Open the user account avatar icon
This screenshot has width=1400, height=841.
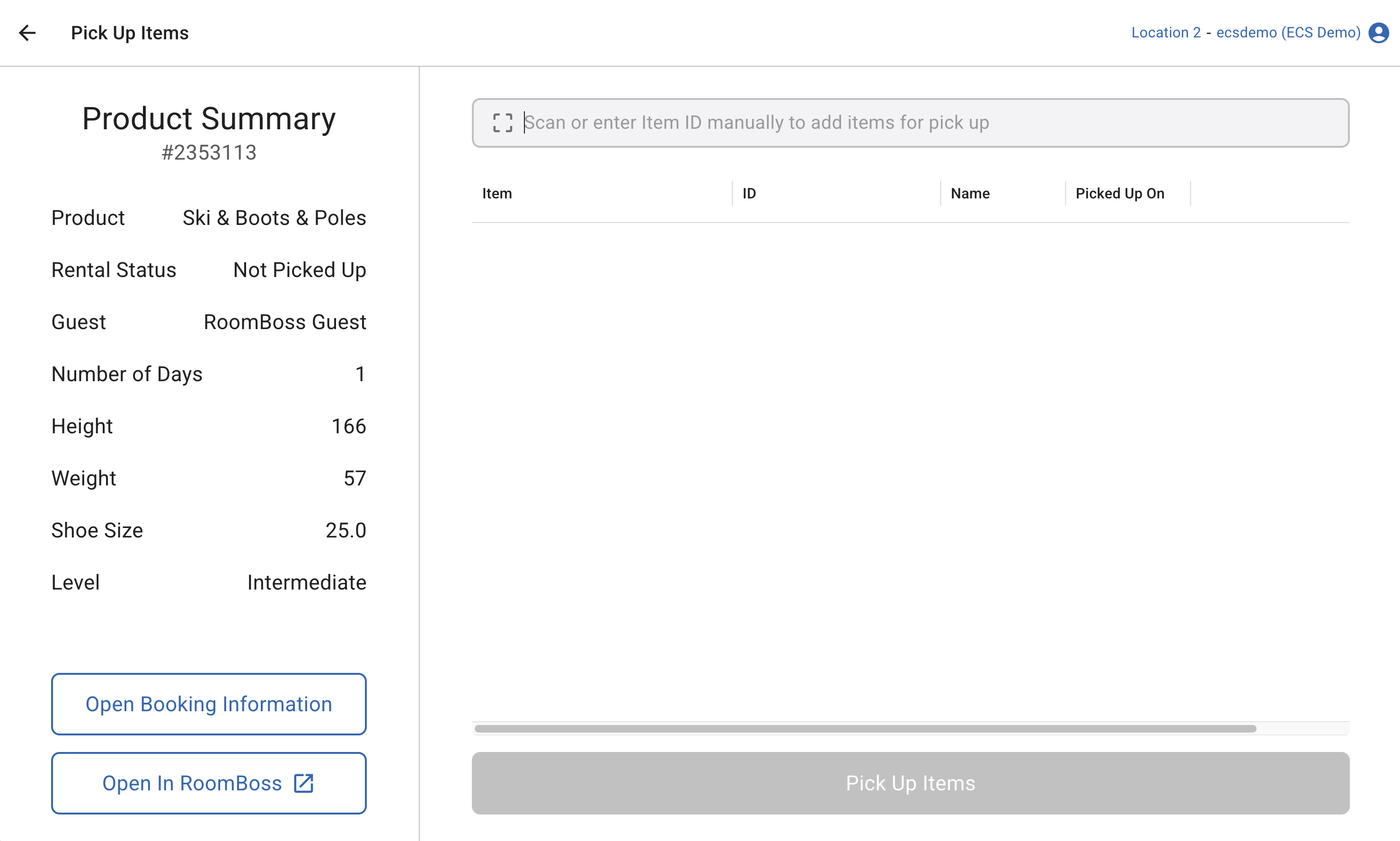[x=1379, y=33]
